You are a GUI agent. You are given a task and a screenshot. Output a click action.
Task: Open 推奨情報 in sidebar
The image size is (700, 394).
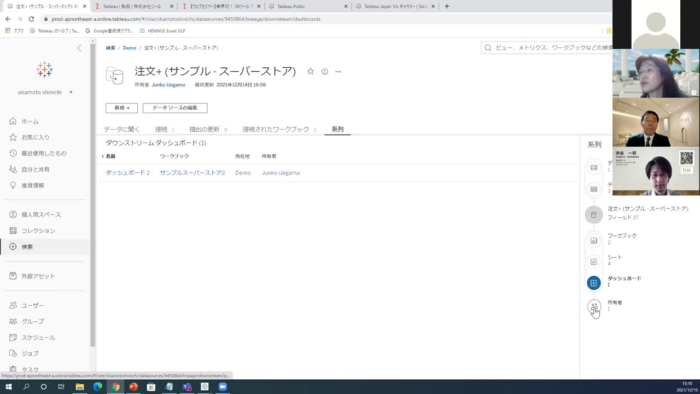(x=33, y=186)
